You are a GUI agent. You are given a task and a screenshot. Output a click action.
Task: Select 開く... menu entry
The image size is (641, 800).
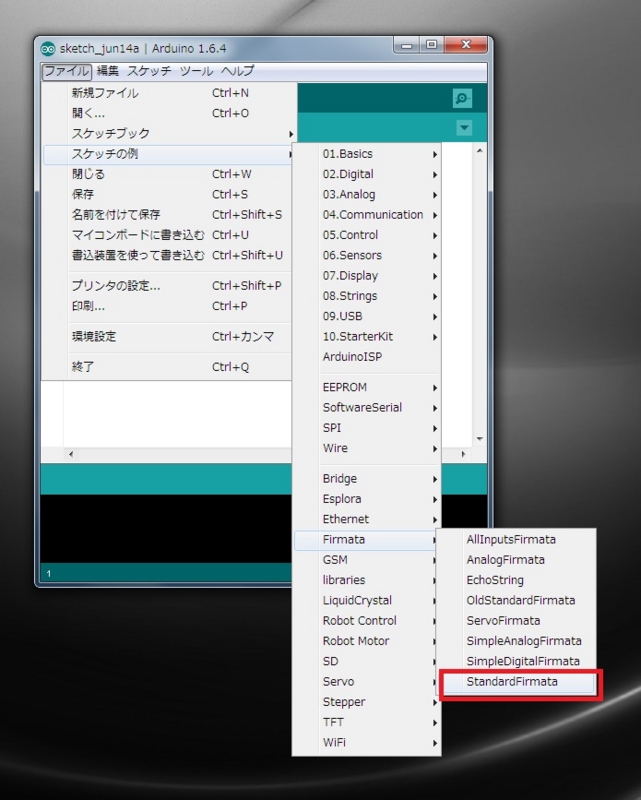pyautogui.click(x=168, y=113)
